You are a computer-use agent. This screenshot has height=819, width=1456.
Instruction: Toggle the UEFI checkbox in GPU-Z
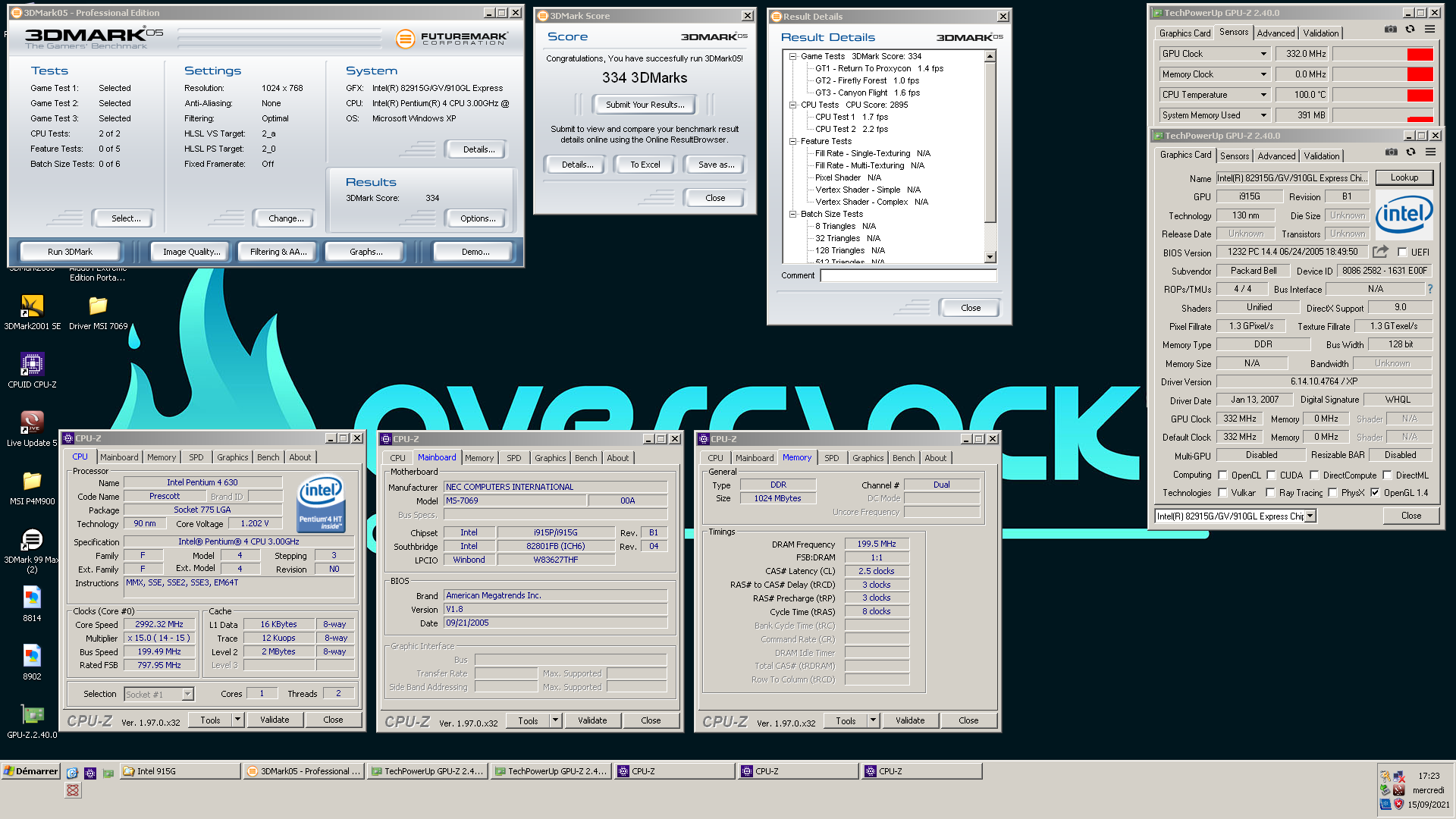pyautogui.click(x=1402, y=253)
